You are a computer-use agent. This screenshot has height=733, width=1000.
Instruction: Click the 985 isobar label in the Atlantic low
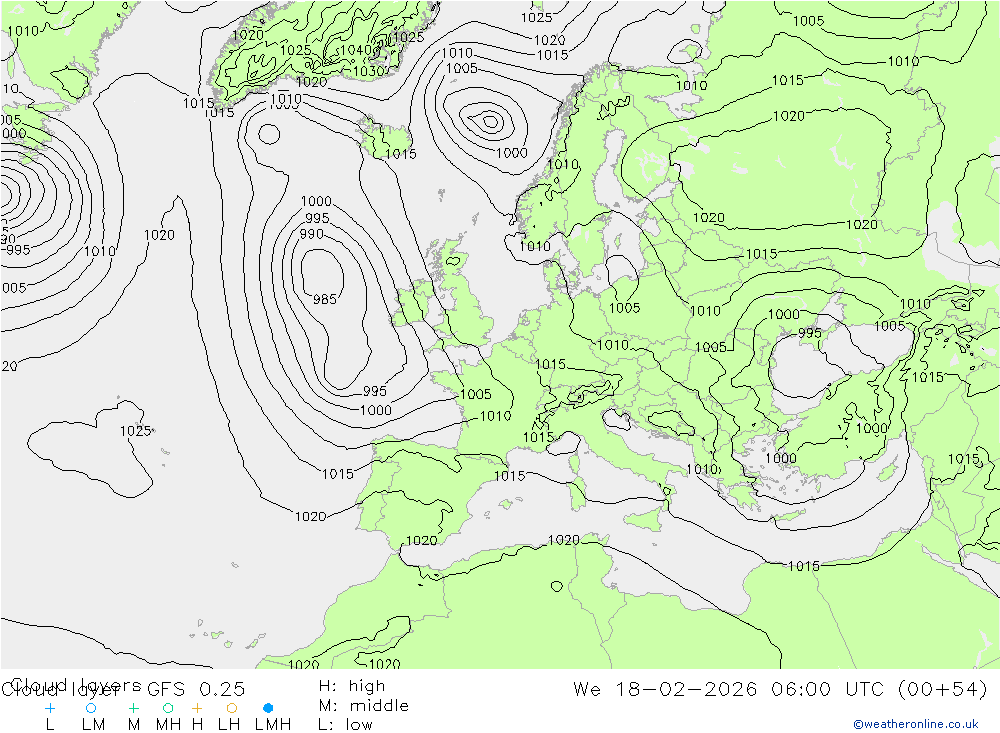325,299
